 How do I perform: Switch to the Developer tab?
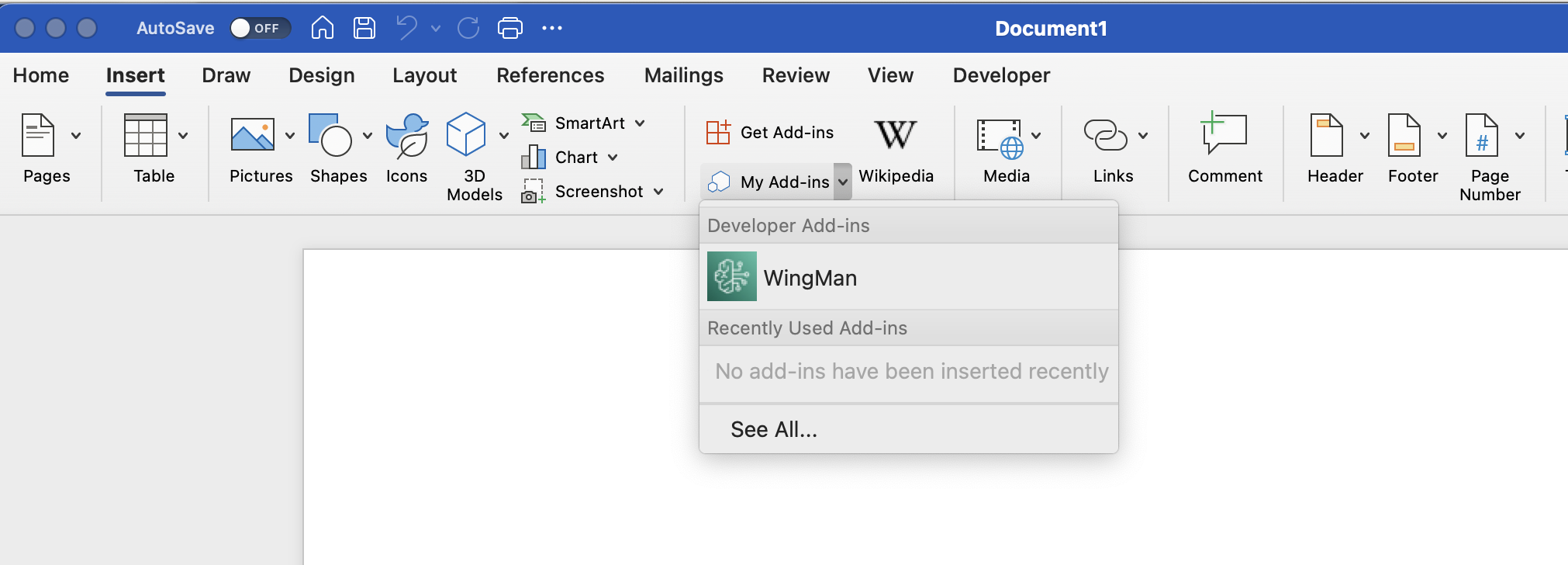(1001, 75)
